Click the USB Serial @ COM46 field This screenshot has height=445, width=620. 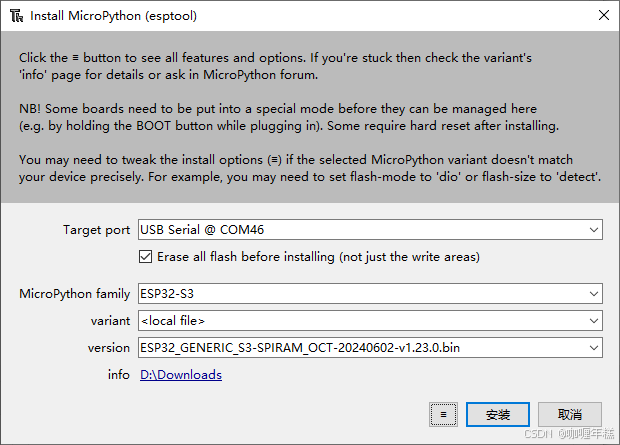(370, 230)
